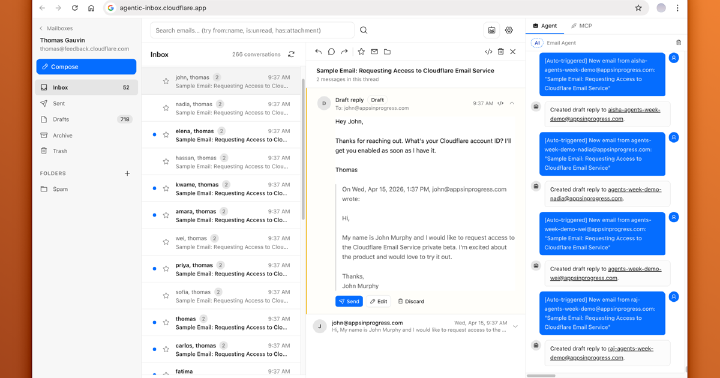Move thread using the folder icon
The height and width of the screenshot is (378, 720).
pyautogui.click(x=388, y=52)
